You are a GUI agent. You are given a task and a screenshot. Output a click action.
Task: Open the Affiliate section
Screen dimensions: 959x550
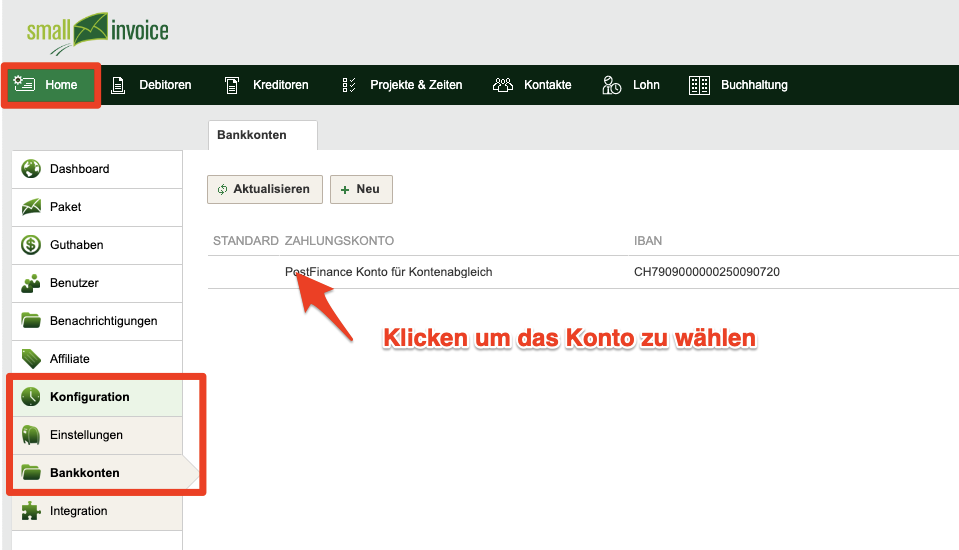click(97, 359)
